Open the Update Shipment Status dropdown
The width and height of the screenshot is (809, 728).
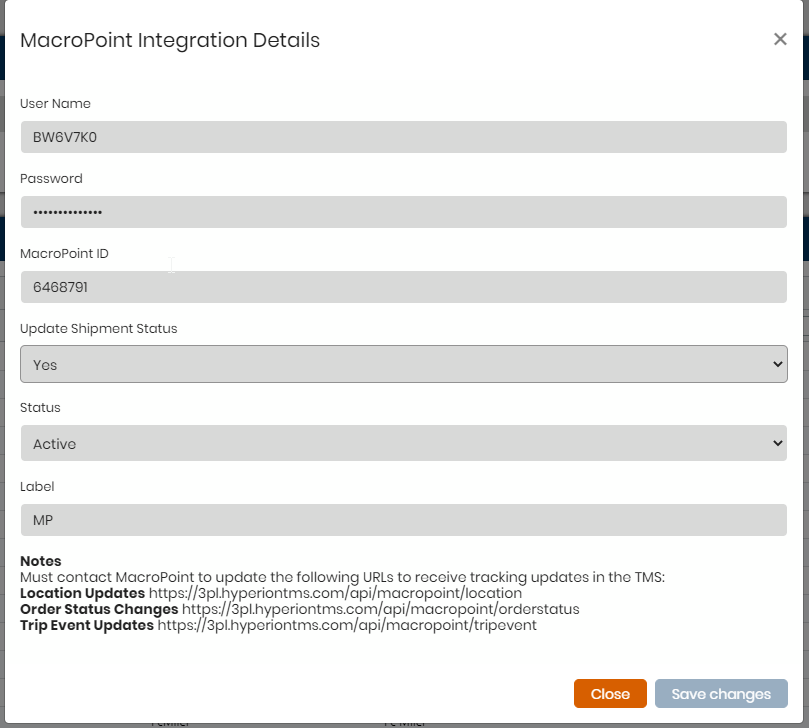click(403, 364)
